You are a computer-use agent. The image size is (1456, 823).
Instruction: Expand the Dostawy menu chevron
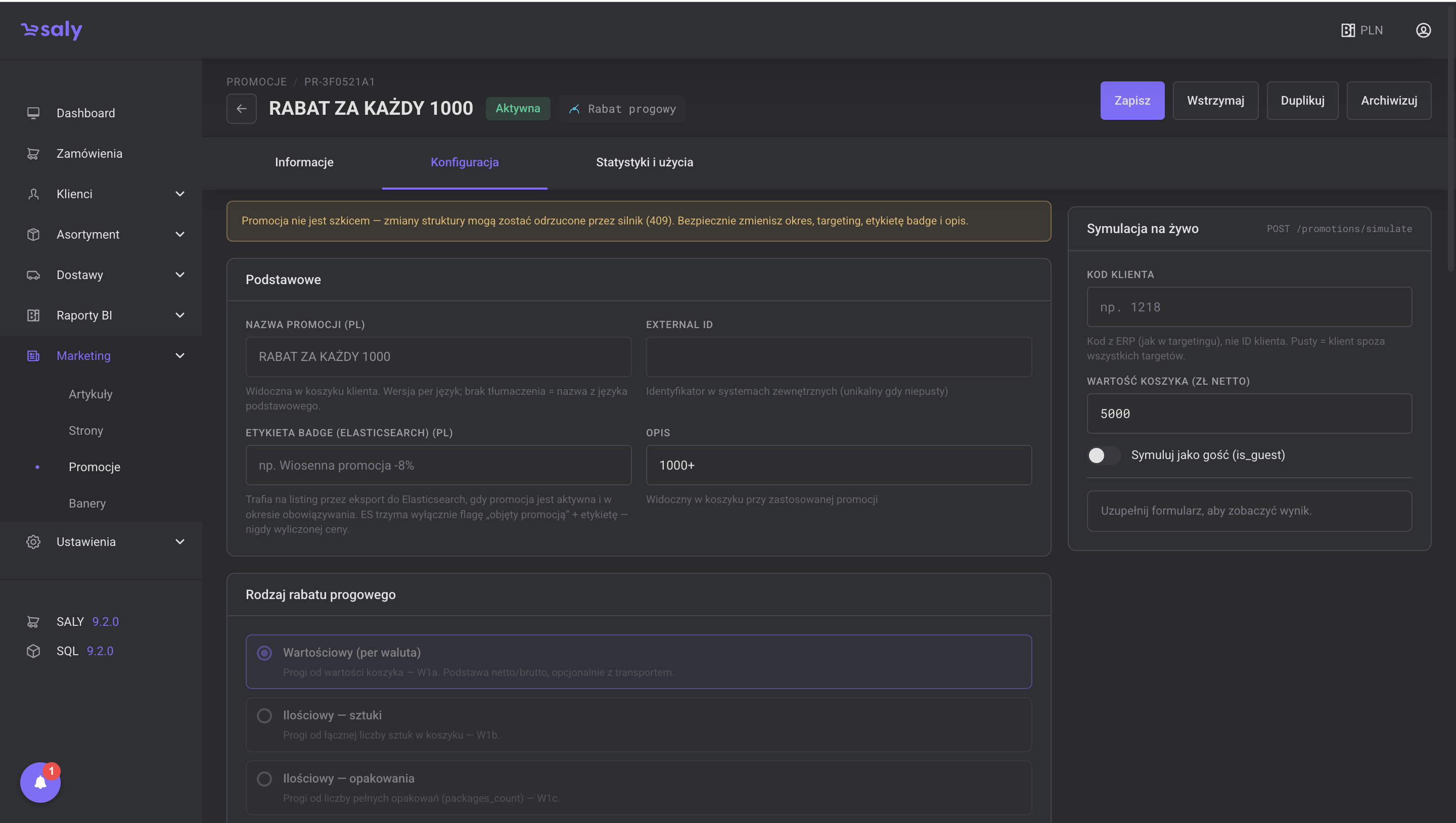(x=180, y=275)
